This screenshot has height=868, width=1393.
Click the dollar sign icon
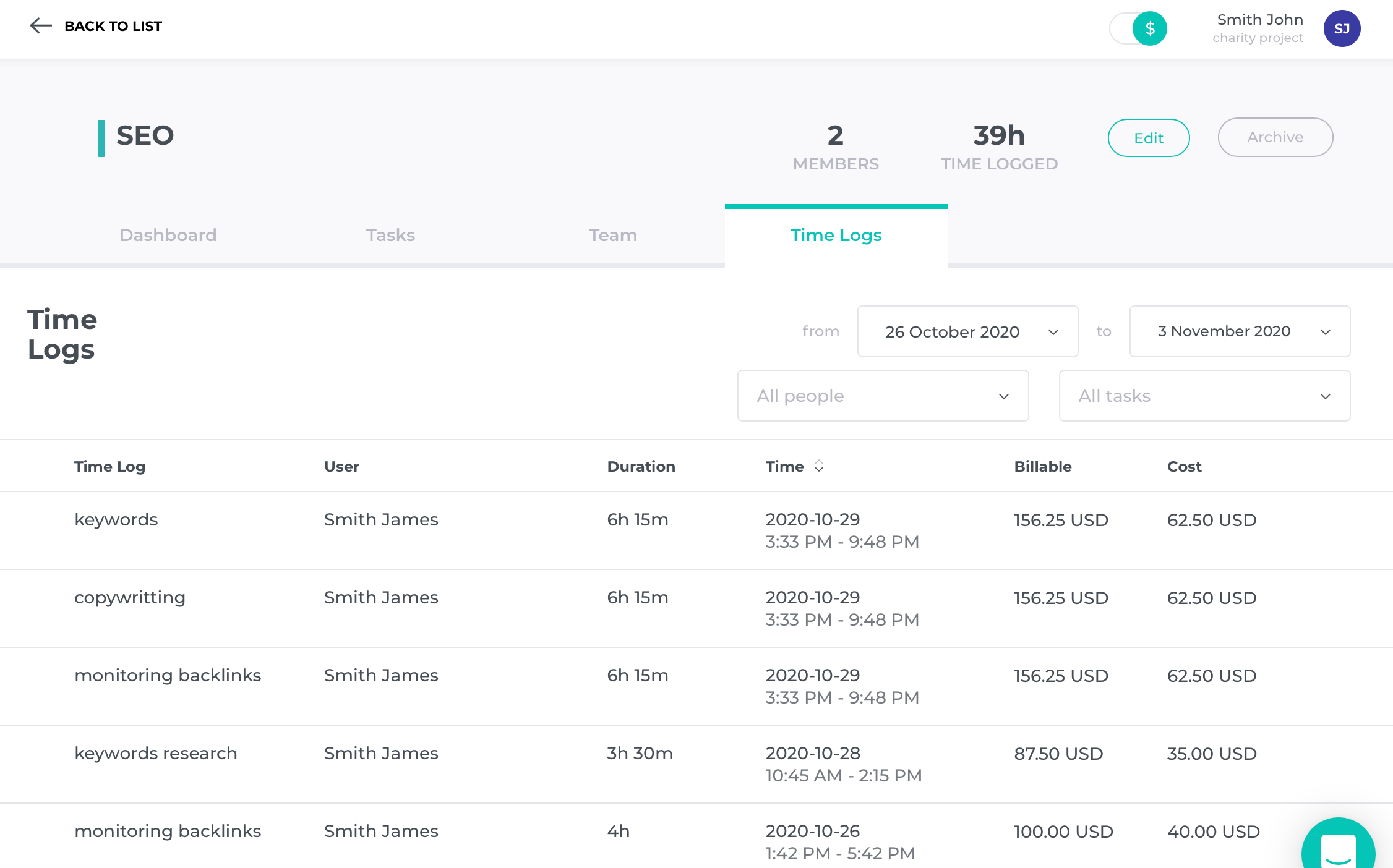[x=1149, y=28]
